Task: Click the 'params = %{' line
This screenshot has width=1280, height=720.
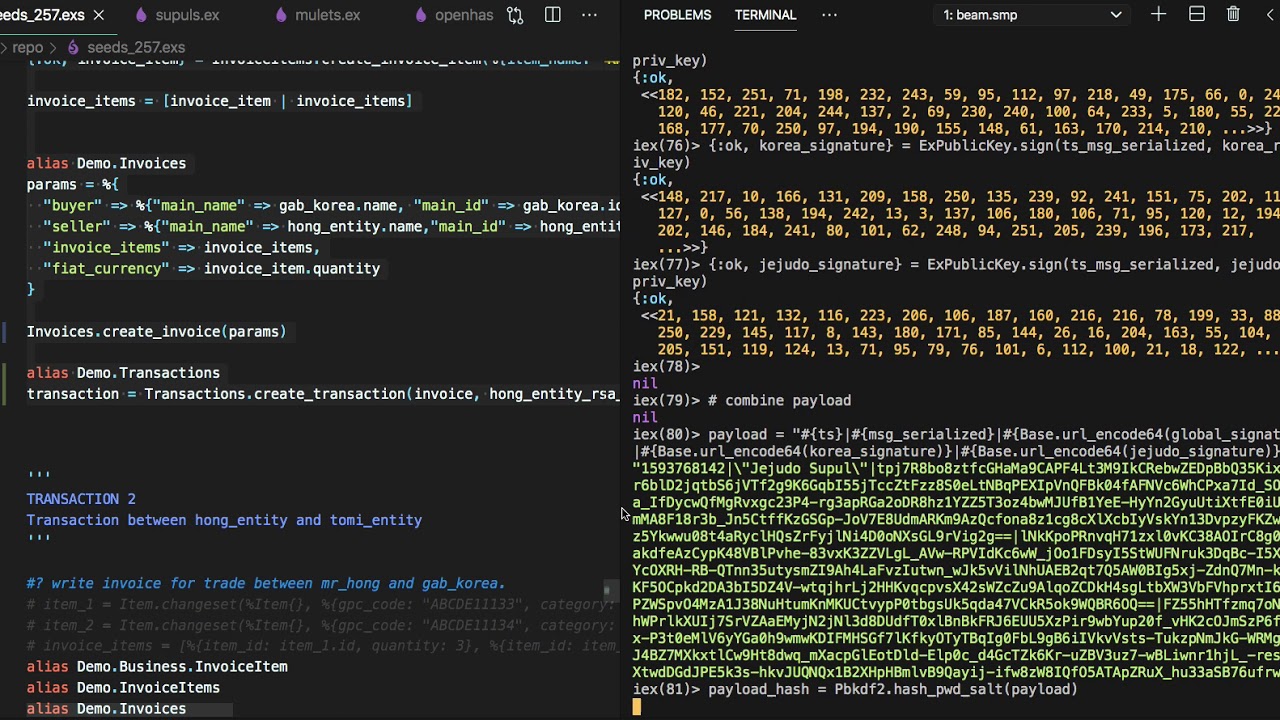Action: click(x=73, y=184)
